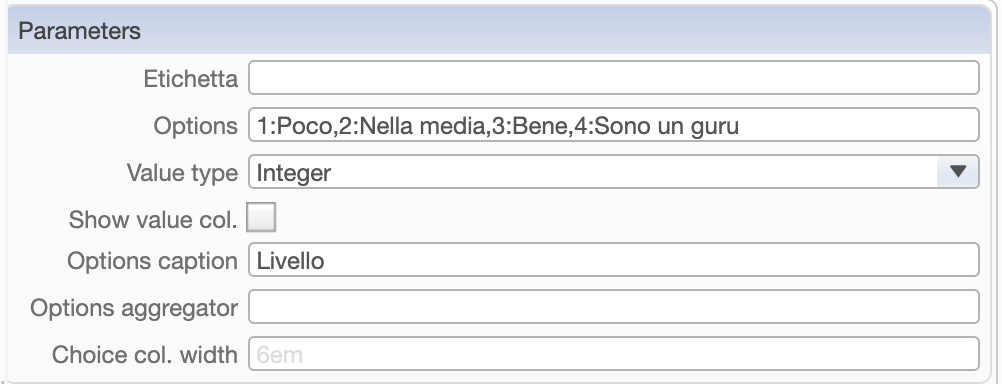Place cursor on 'Sono un guru' text

click(x=666, y=126)
